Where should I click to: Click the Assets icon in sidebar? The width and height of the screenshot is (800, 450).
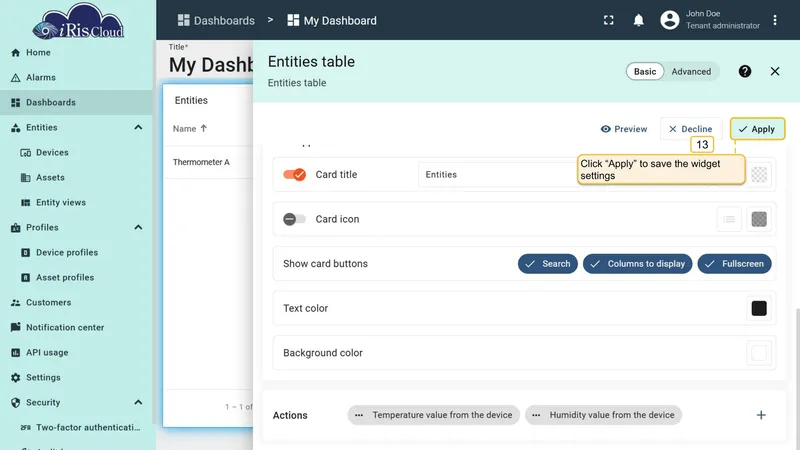pos(26,178)
